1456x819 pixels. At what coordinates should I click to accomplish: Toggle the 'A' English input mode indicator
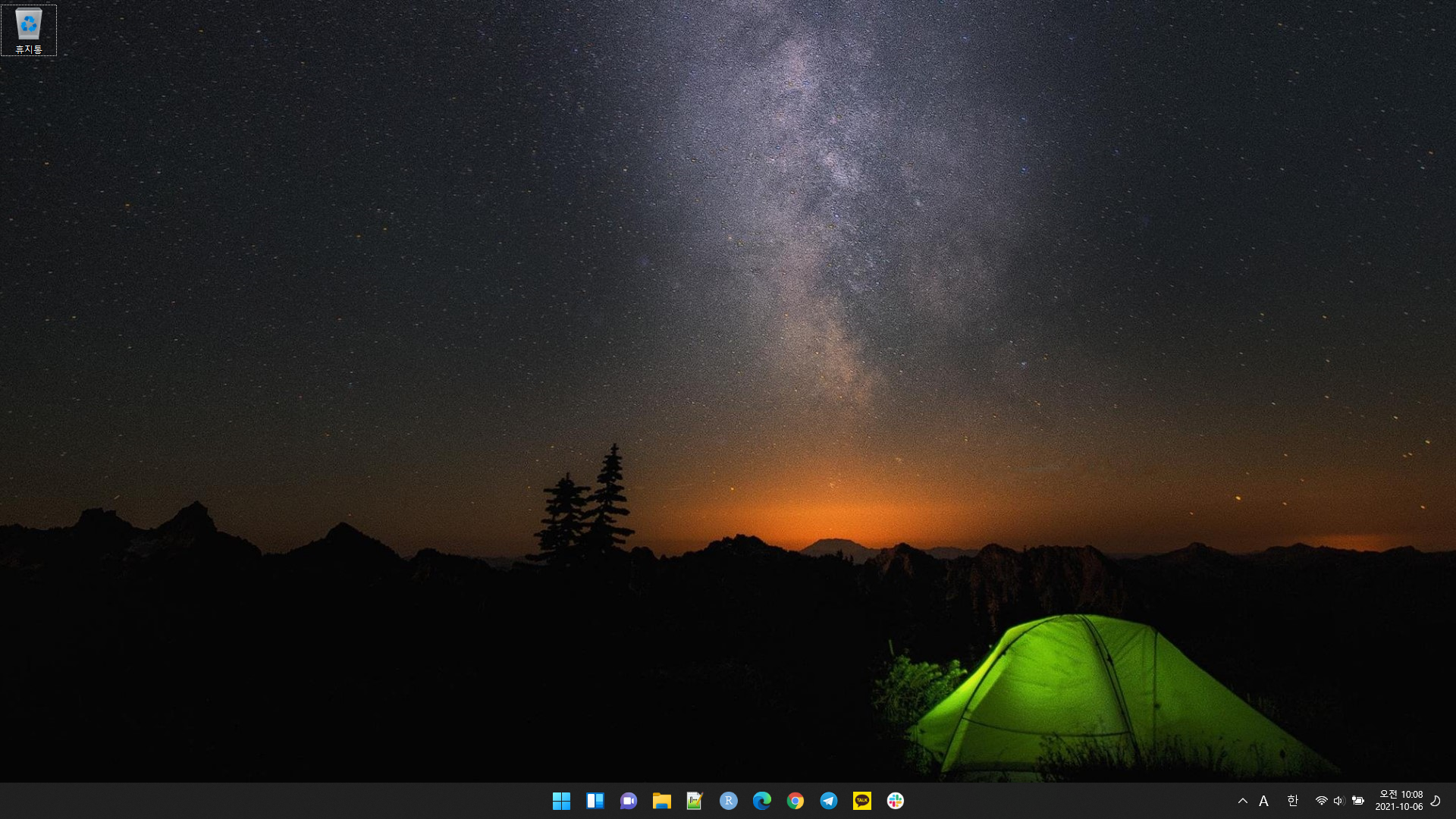click(1263, 801)
